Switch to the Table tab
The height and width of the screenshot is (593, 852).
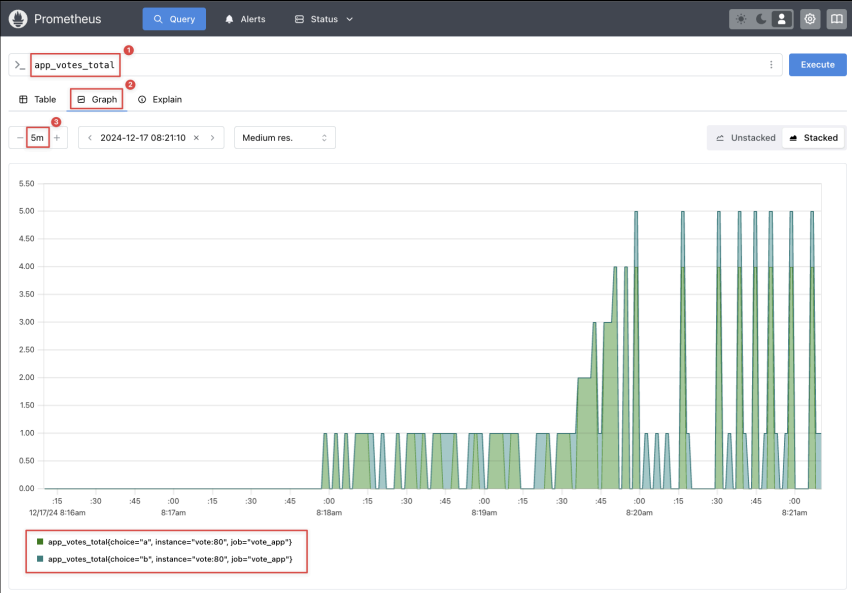tap(37, 99)
